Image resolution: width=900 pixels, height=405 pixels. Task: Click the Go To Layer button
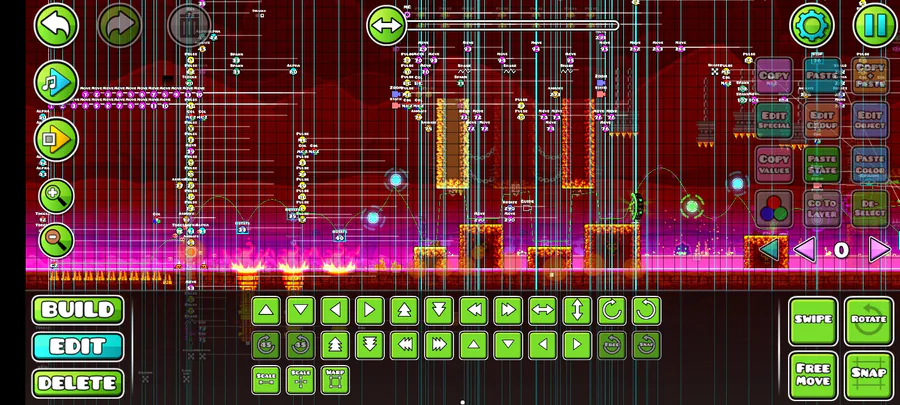822,209
